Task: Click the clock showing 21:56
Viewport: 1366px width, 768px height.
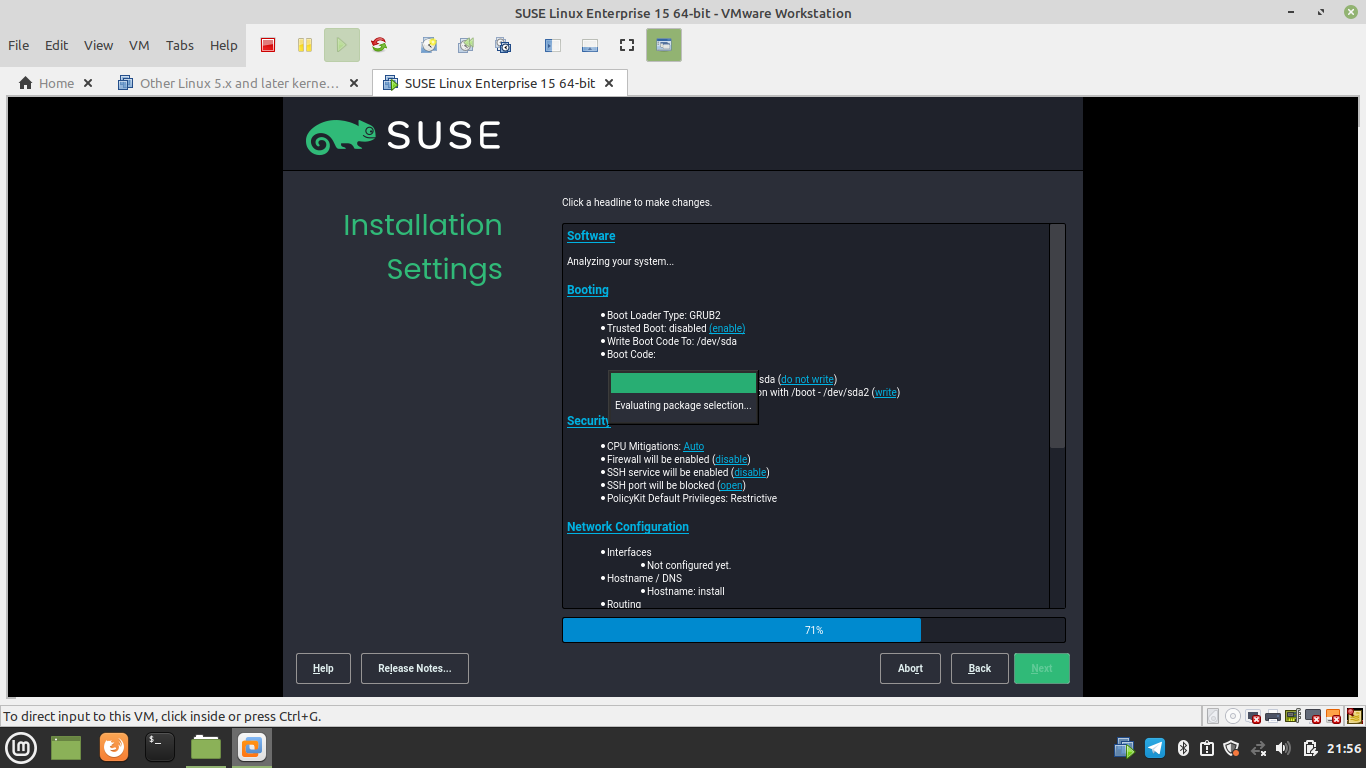Action: [x=1344, y=748]
